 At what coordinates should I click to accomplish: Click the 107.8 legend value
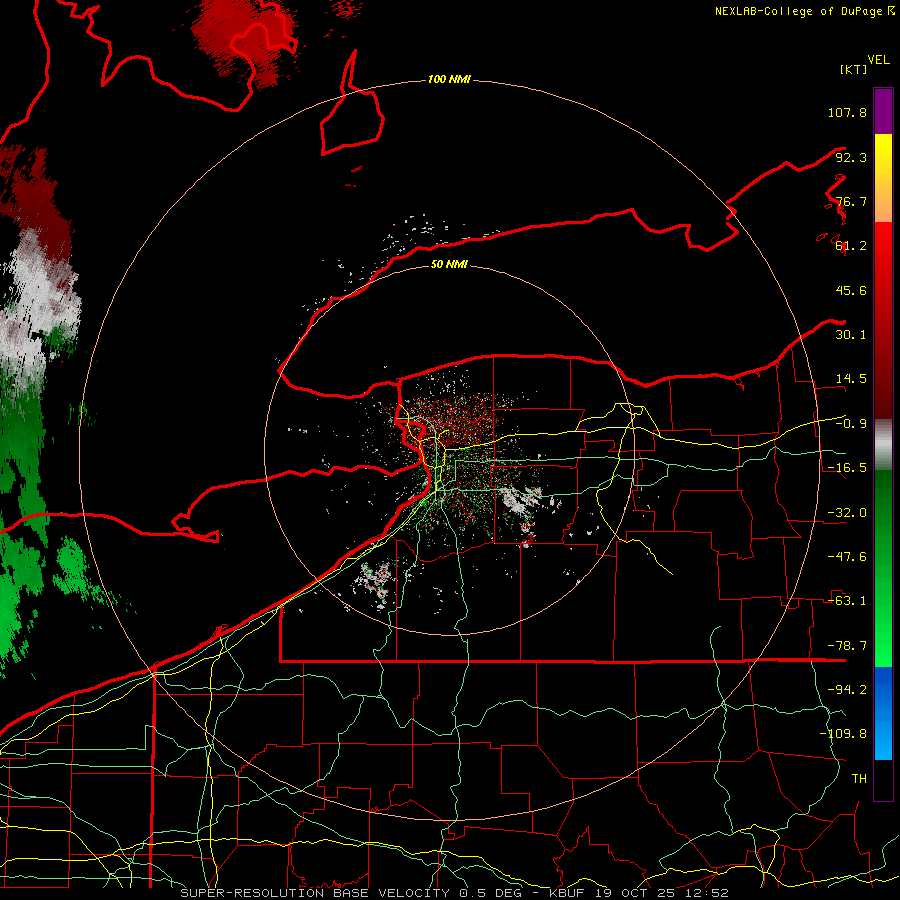[x=847, y=112]
